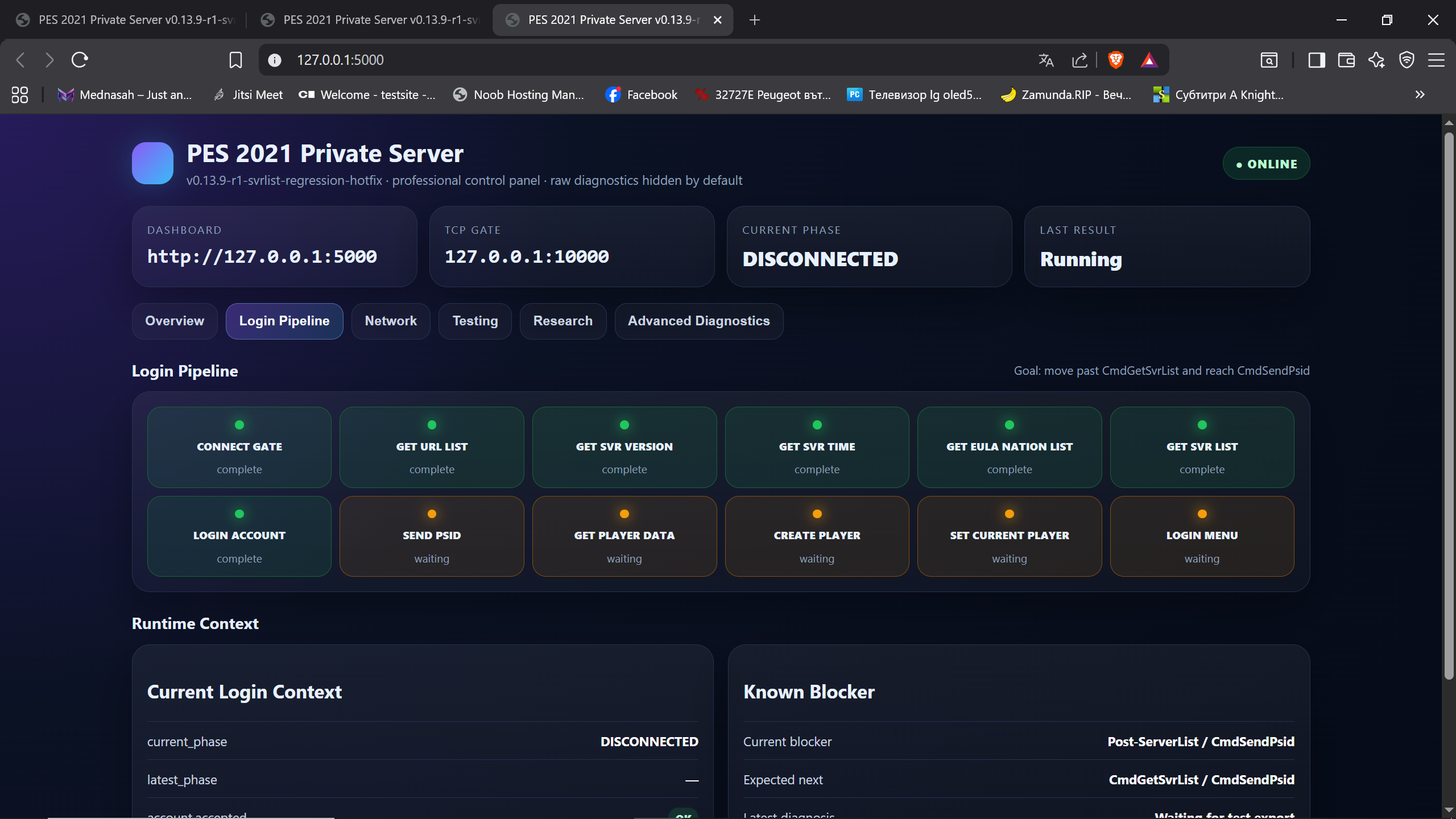Open a new browser tab
1456x819 pixels.
pyautogui.click(x=755, y=20)
